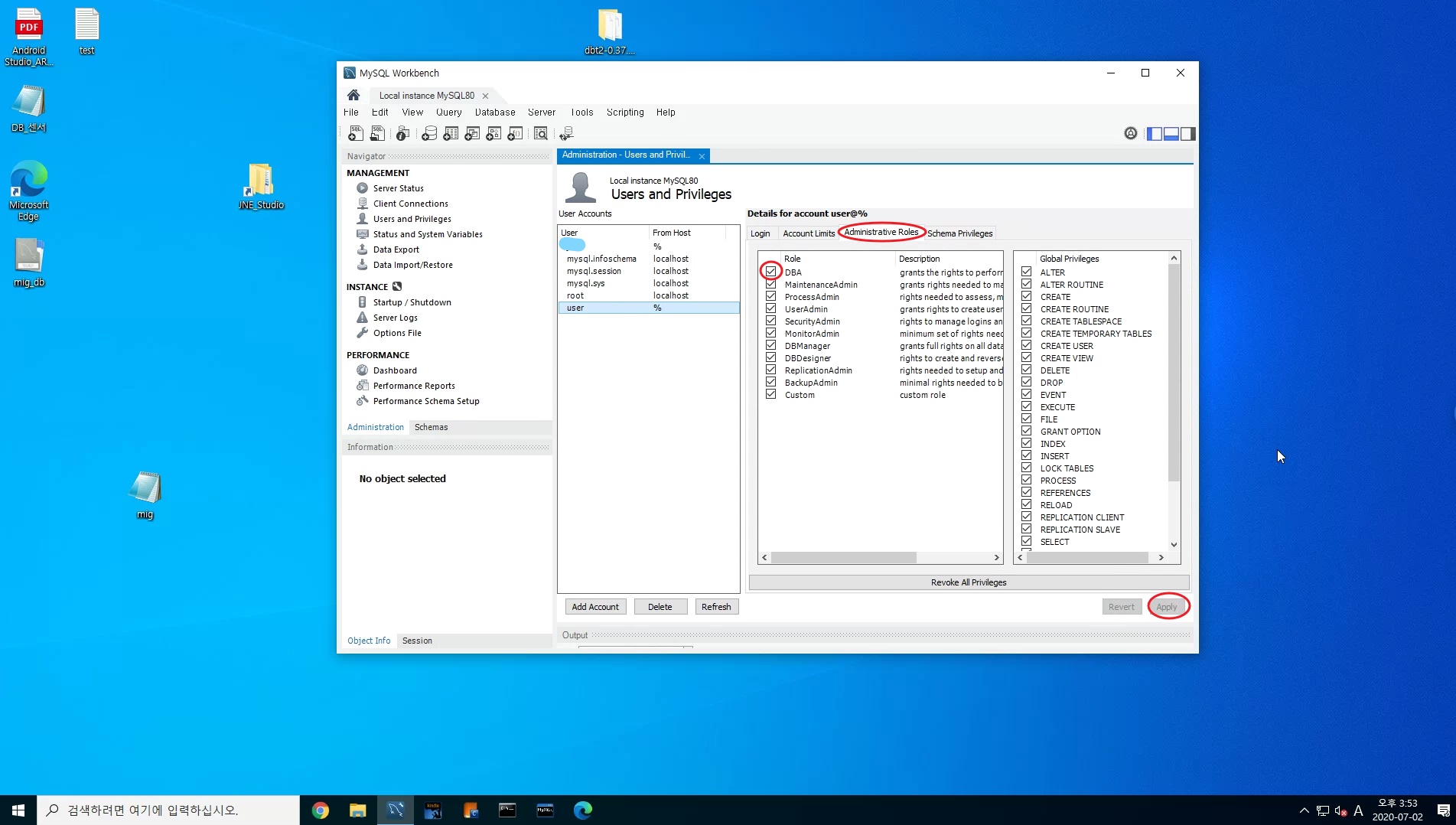This screenshot has height=825, width=1456.
Task: Click the Add Account button
Action: click(x=595, y=607)
